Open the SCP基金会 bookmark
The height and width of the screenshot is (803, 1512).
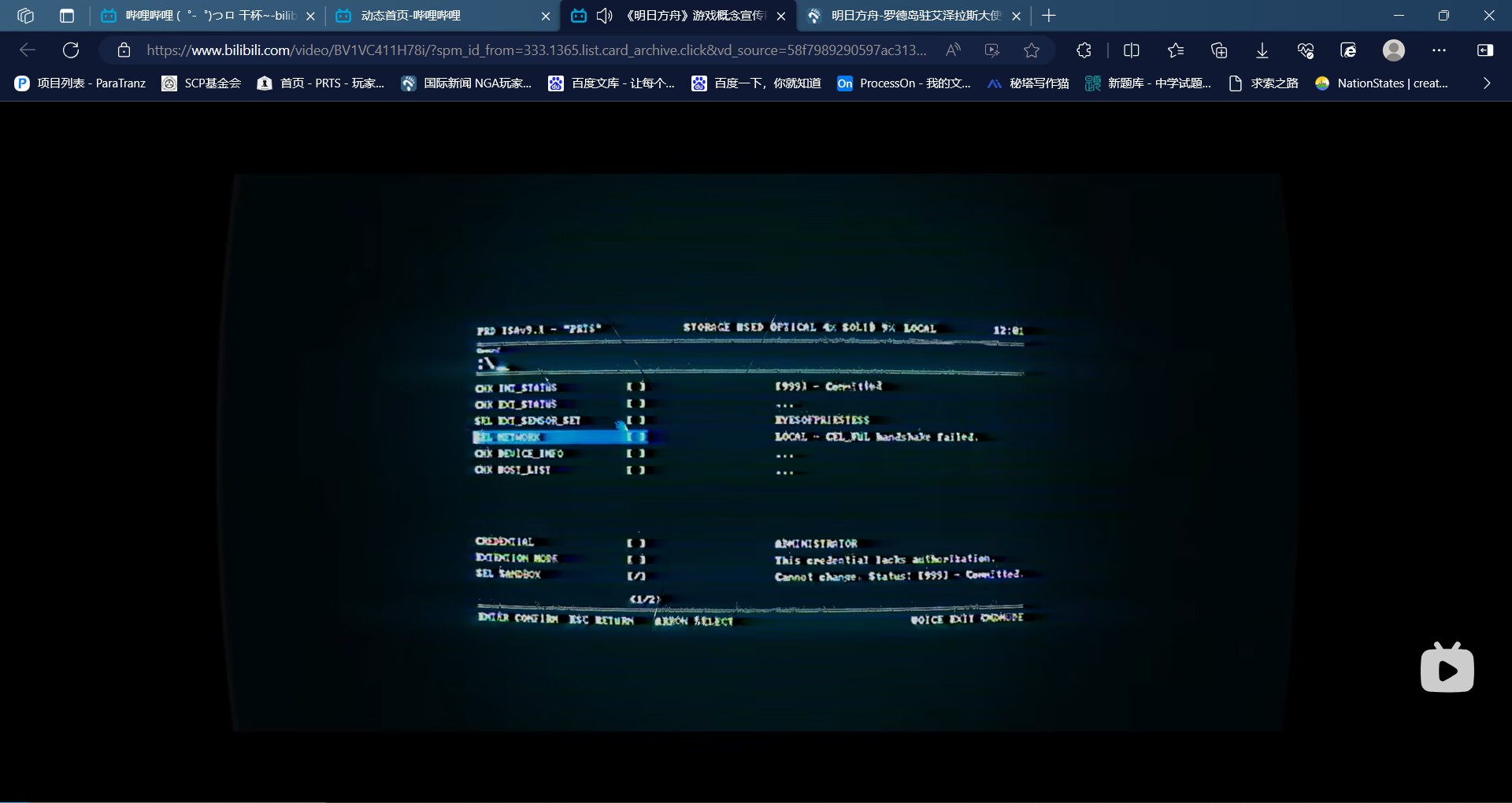tap(202, 83)
